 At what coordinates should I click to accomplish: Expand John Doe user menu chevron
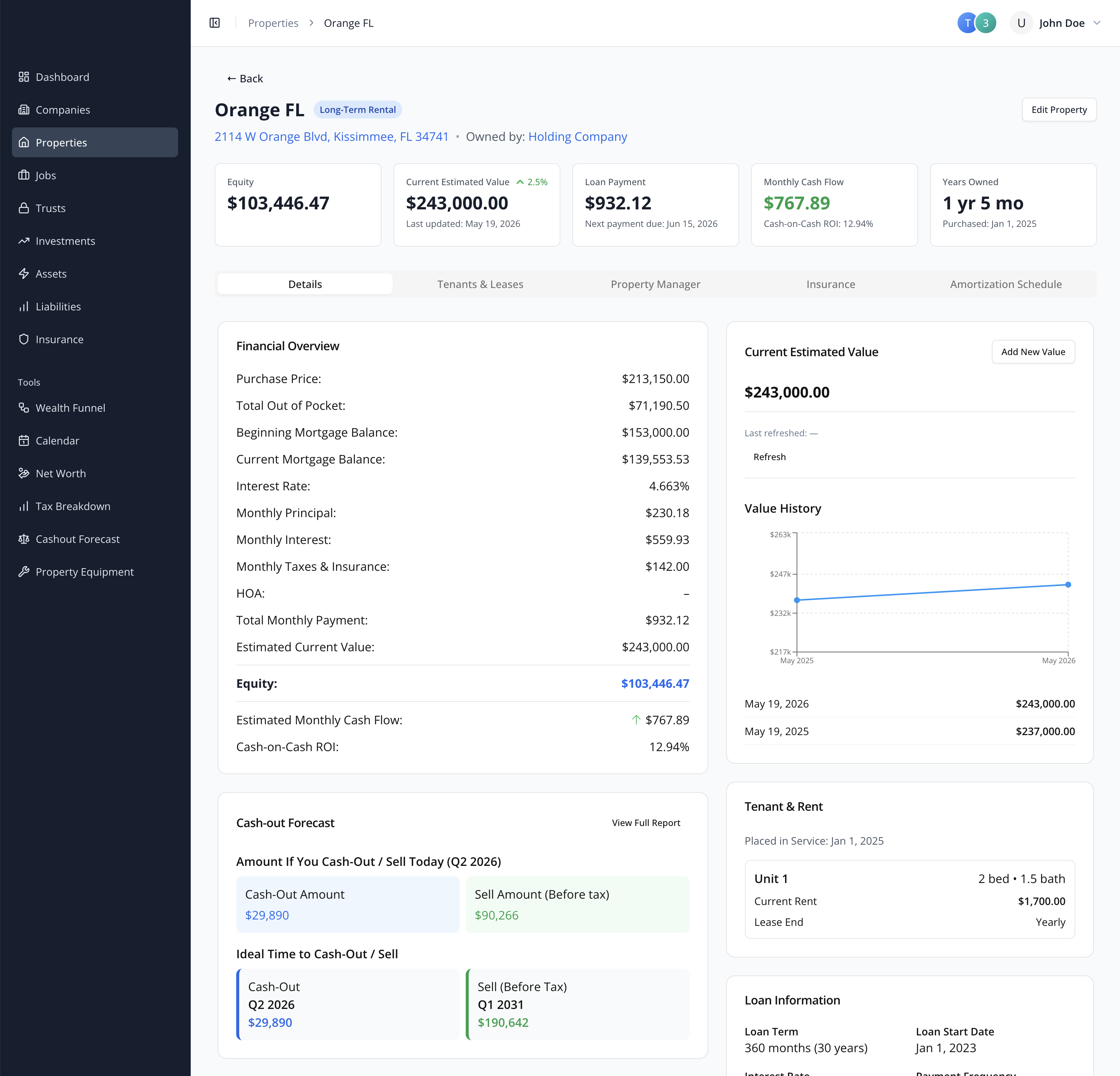(x=1097, y=23)
